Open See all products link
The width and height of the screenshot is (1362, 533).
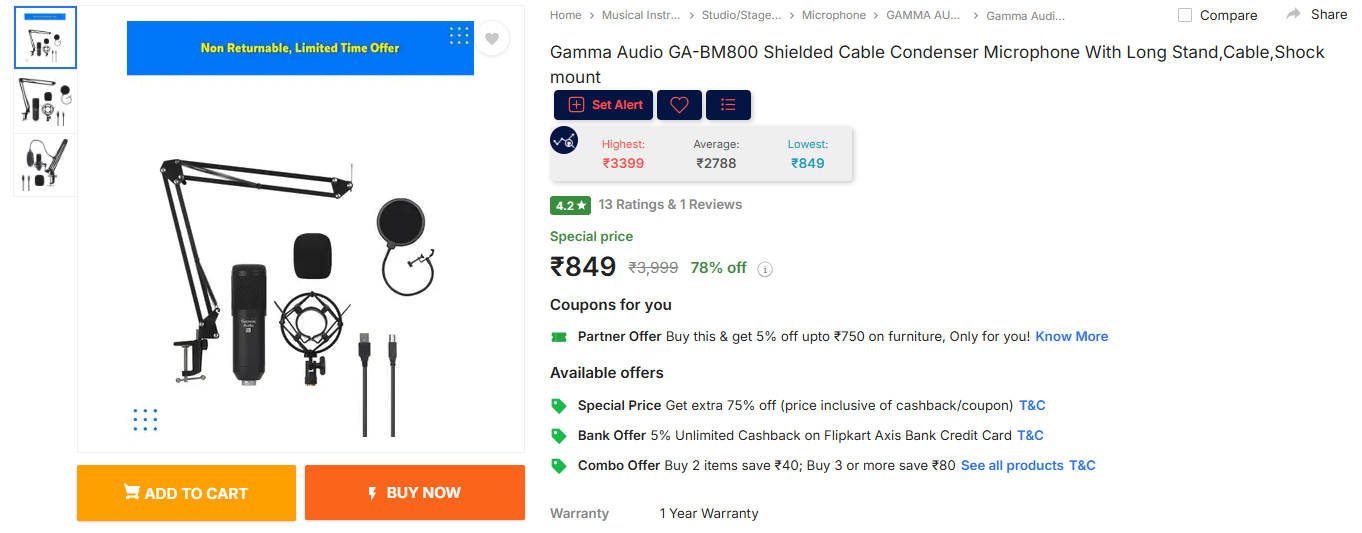coord(1012,466)
